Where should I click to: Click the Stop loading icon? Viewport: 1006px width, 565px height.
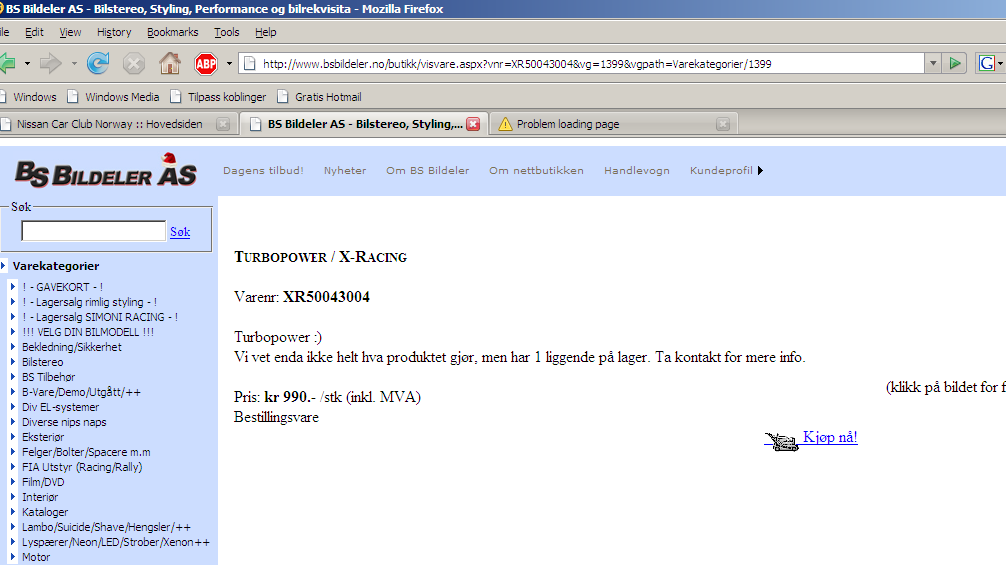pos(133,63)
